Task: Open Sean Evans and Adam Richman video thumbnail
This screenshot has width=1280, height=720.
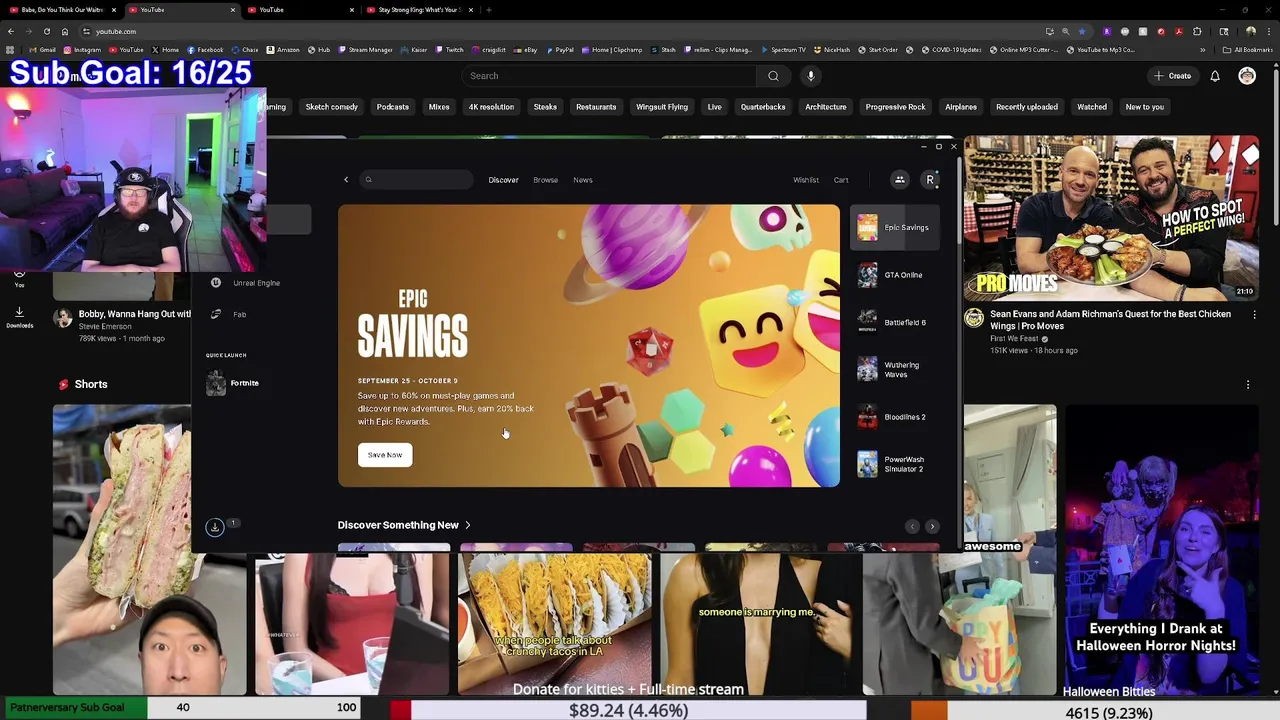Action: [1111, 218]
